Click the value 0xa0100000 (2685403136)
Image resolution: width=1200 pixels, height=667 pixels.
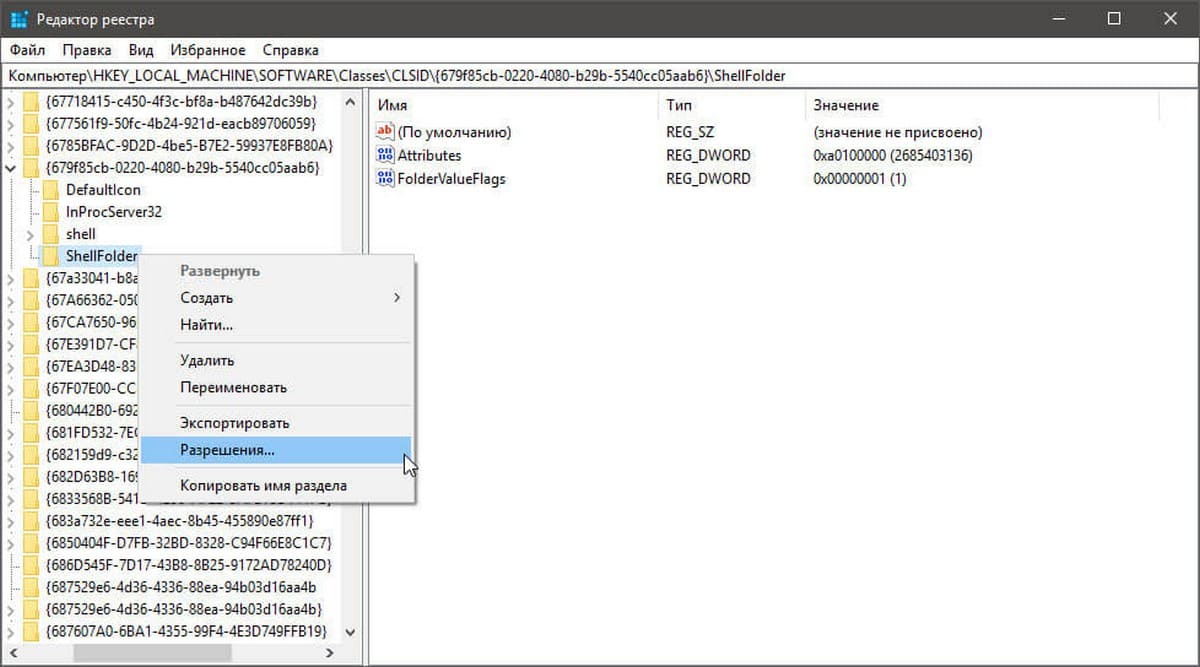pyautogui.click(x=893, y=155)
